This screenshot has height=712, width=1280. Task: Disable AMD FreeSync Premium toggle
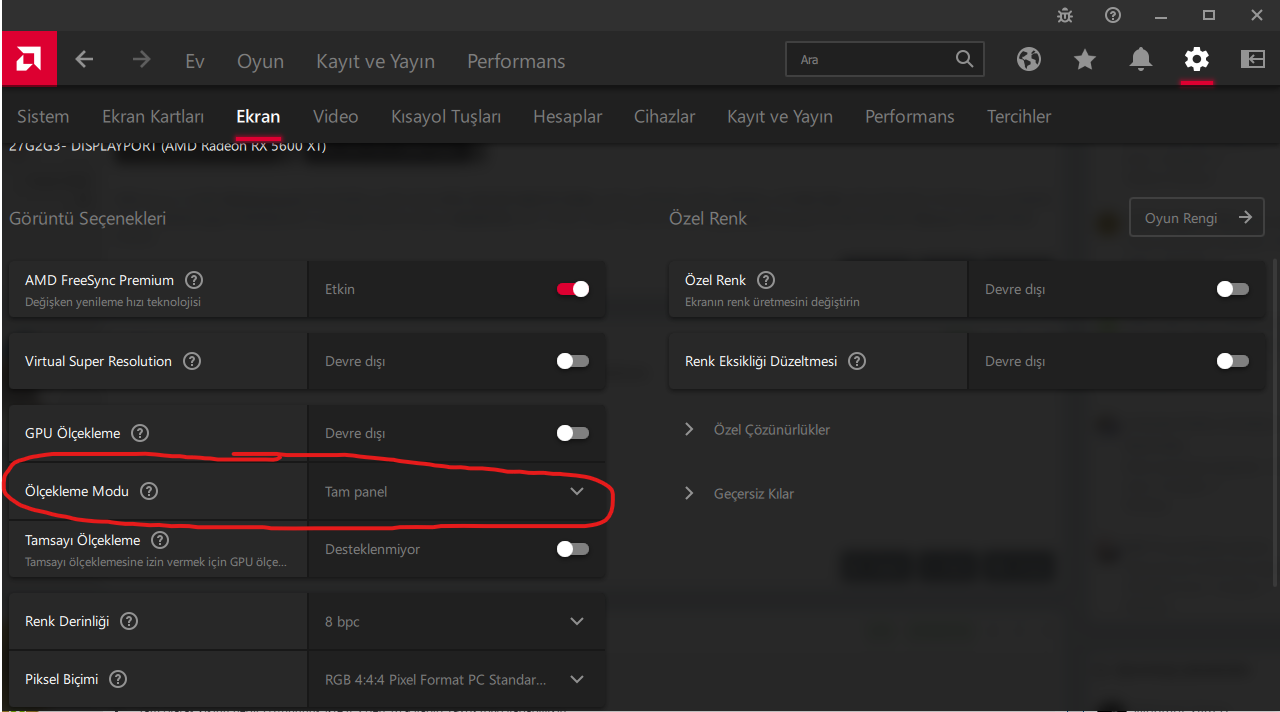coord(573,289)
